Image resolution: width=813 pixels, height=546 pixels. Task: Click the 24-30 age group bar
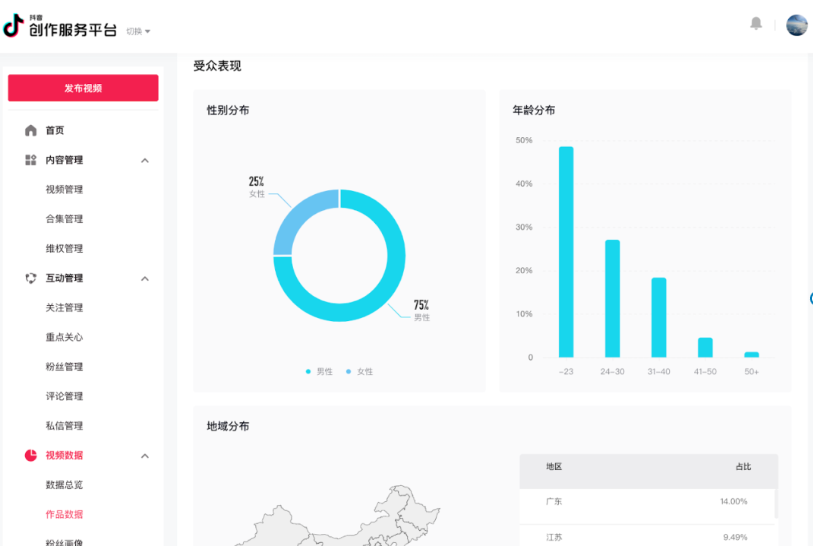click(x=612, y=299)
